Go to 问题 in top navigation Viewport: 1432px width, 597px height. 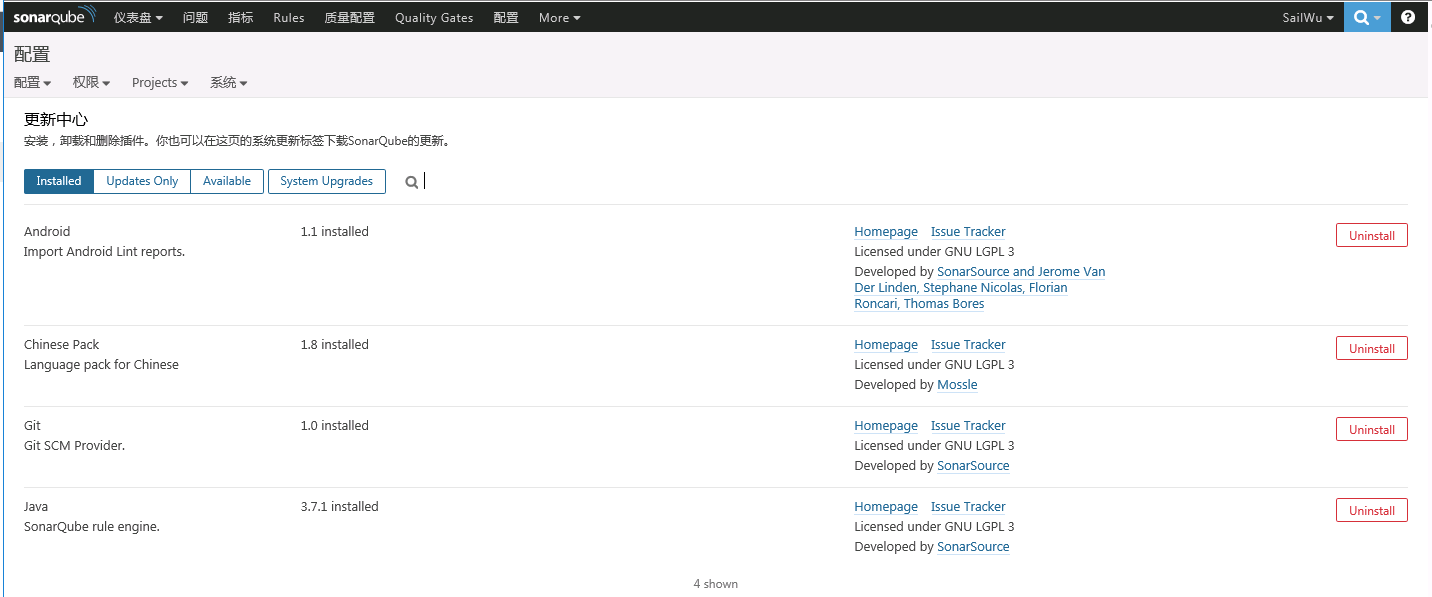195,18
